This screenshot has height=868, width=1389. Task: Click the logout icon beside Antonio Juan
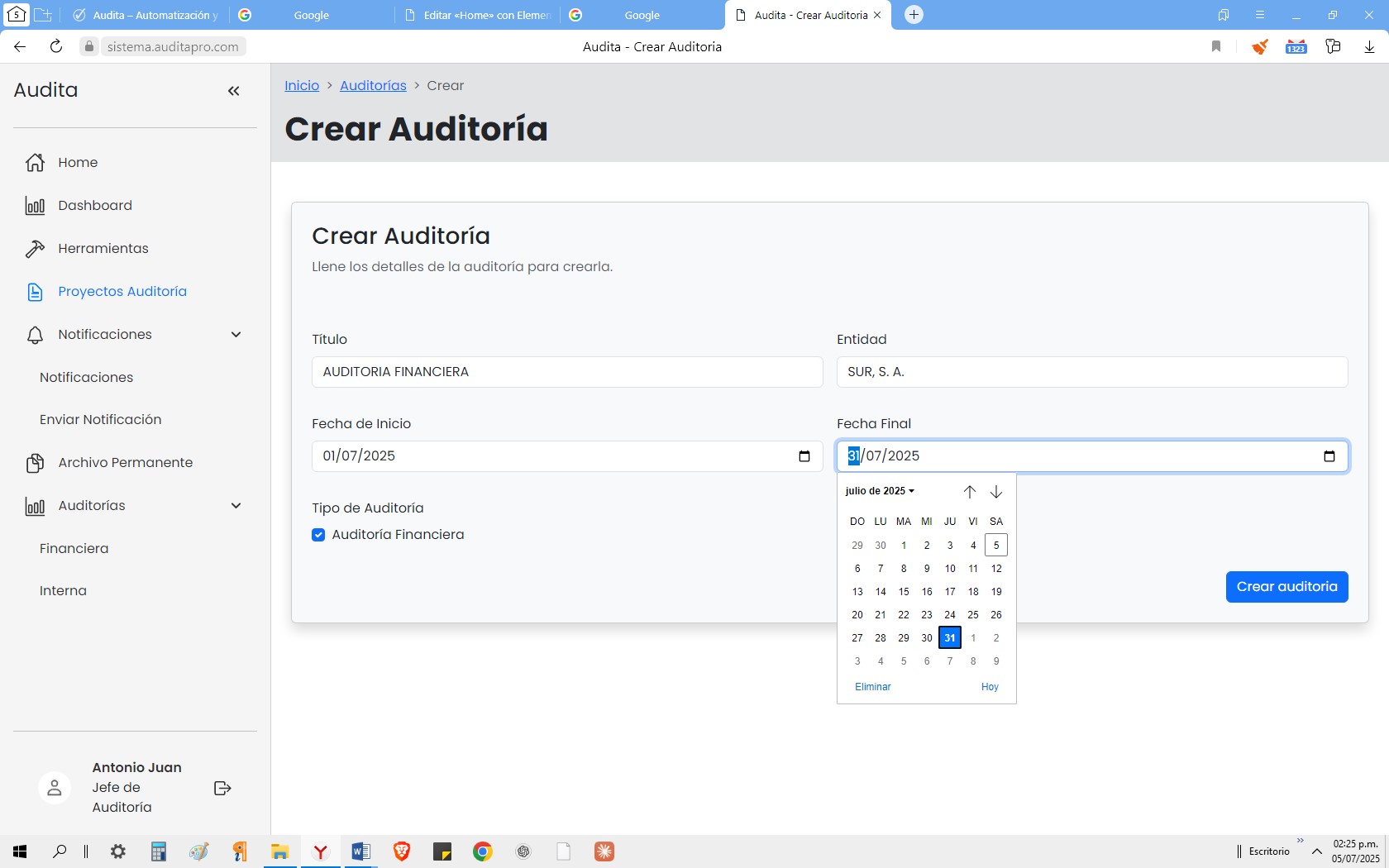pos(222,788)
